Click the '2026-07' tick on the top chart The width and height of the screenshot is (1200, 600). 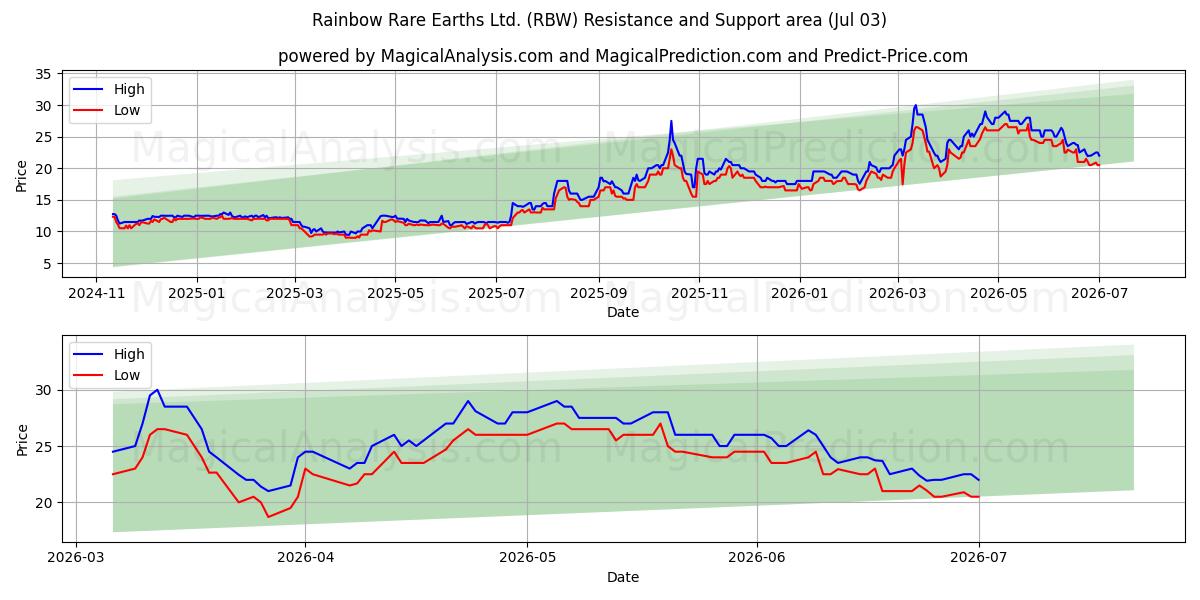pos(1100,292)
